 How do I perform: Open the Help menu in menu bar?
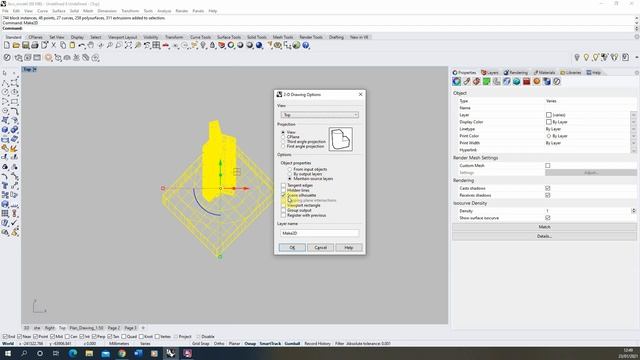pos(213,11)
